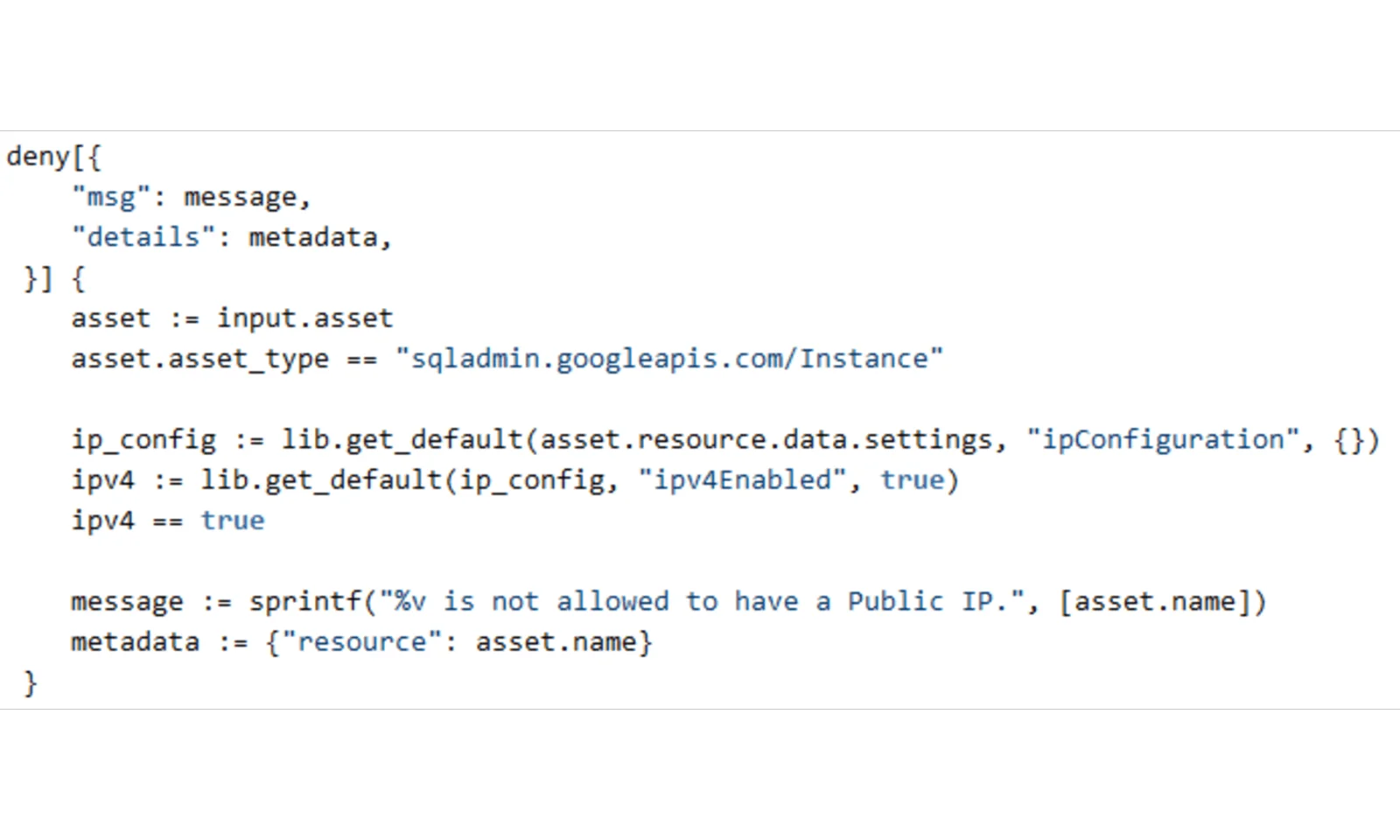Click the sprintf function name
Screen dimensions: 1400x840
(305, 602)
